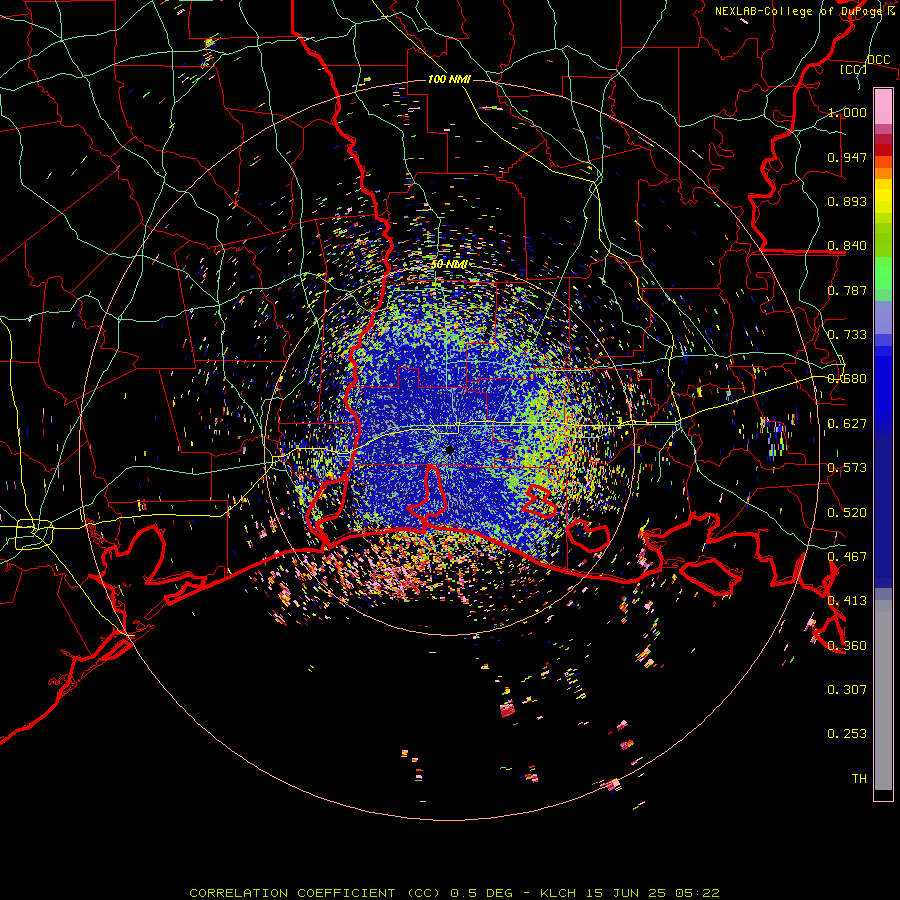Click the 100 NMI range ring label
This screenshot has height=900, width=900.
coord(449,79)
